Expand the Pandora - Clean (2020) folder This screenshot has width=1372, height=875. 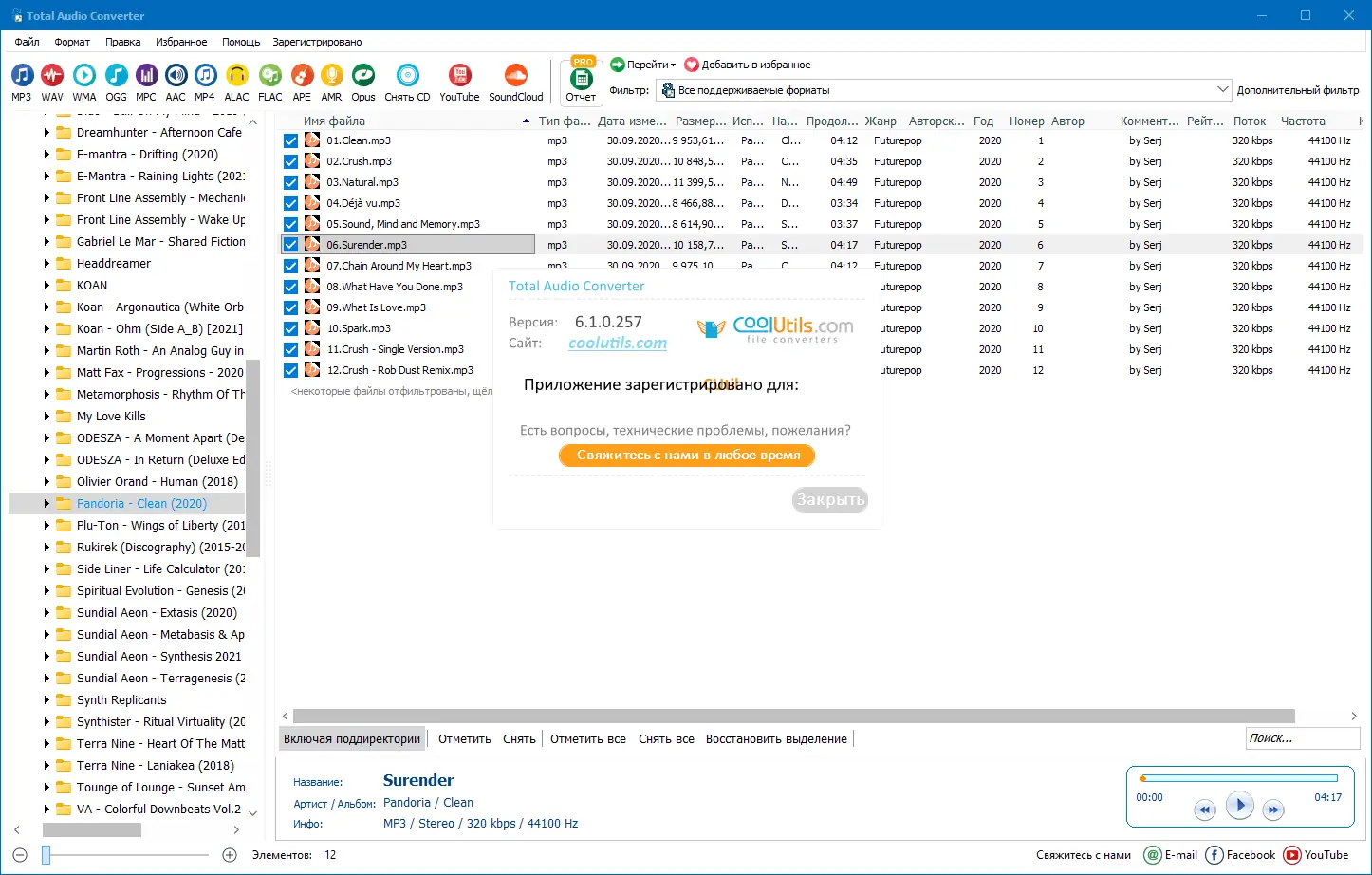(x=46, y=504)
